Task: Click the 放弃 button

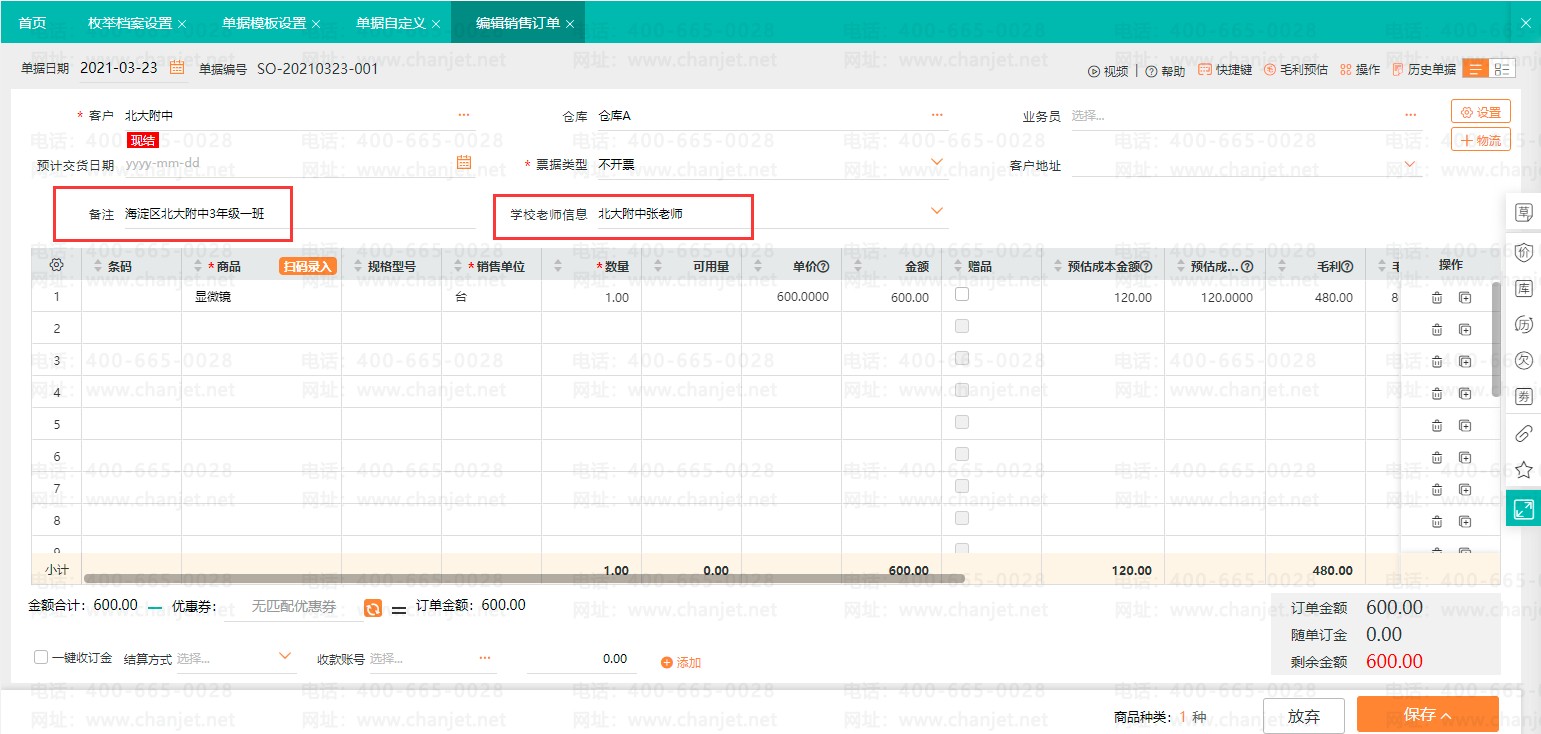Action: [1303, 716]
